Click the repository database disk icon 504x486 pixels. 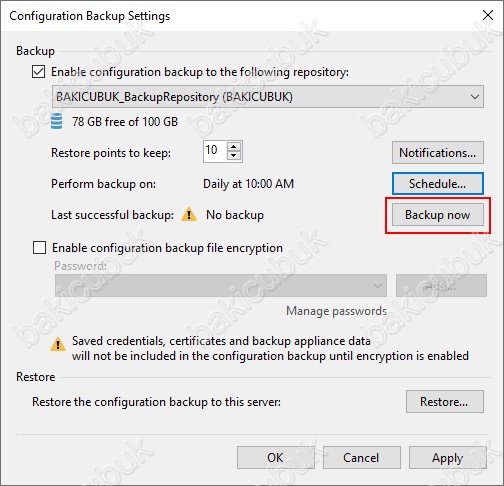56,121
